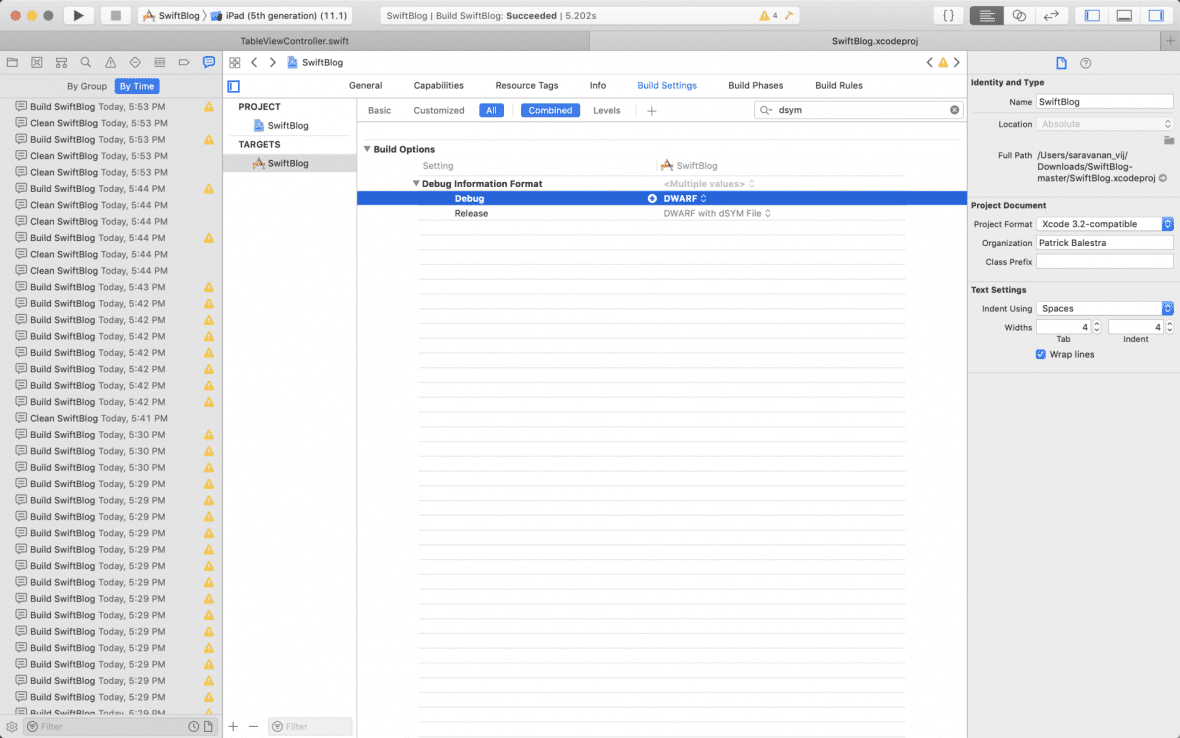Toggle the Wrap lines checkbox
1180x738 pixels.
pos(1040,354)
